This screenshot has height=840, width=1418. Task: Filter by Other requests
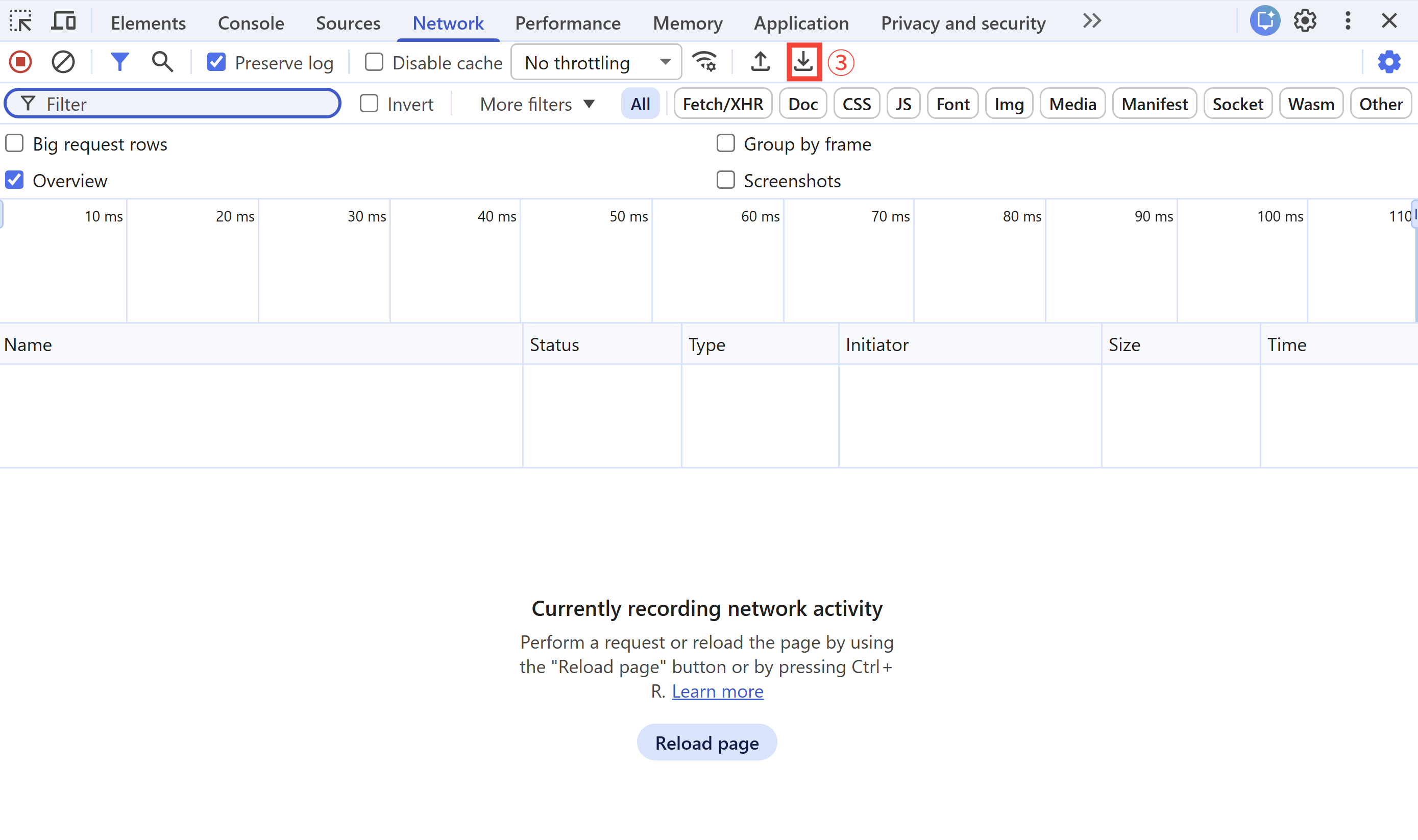point(1381,104)
